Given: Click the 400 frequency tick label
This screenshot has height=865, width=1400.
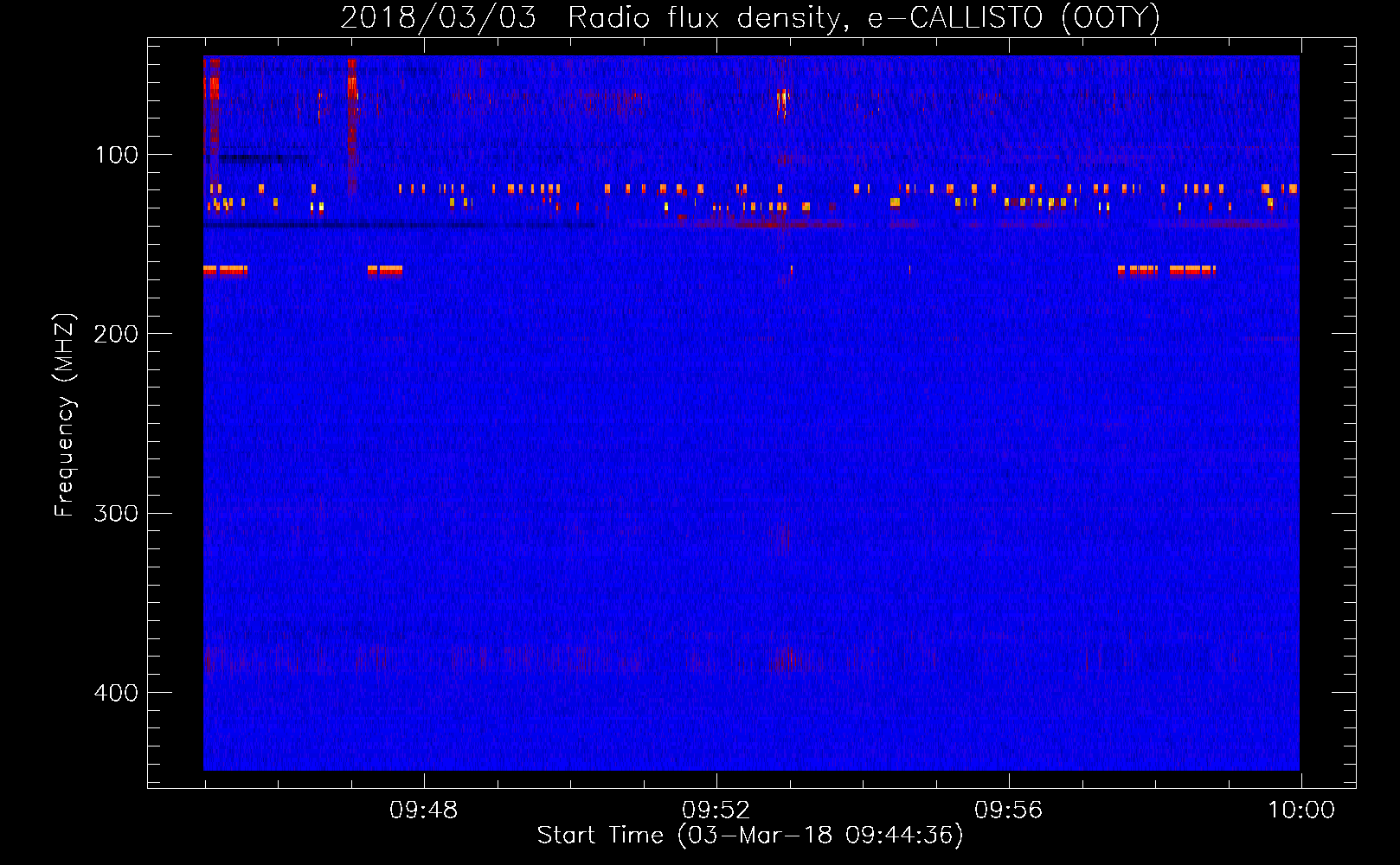Looking at the screenshot, I should [116, 693].
